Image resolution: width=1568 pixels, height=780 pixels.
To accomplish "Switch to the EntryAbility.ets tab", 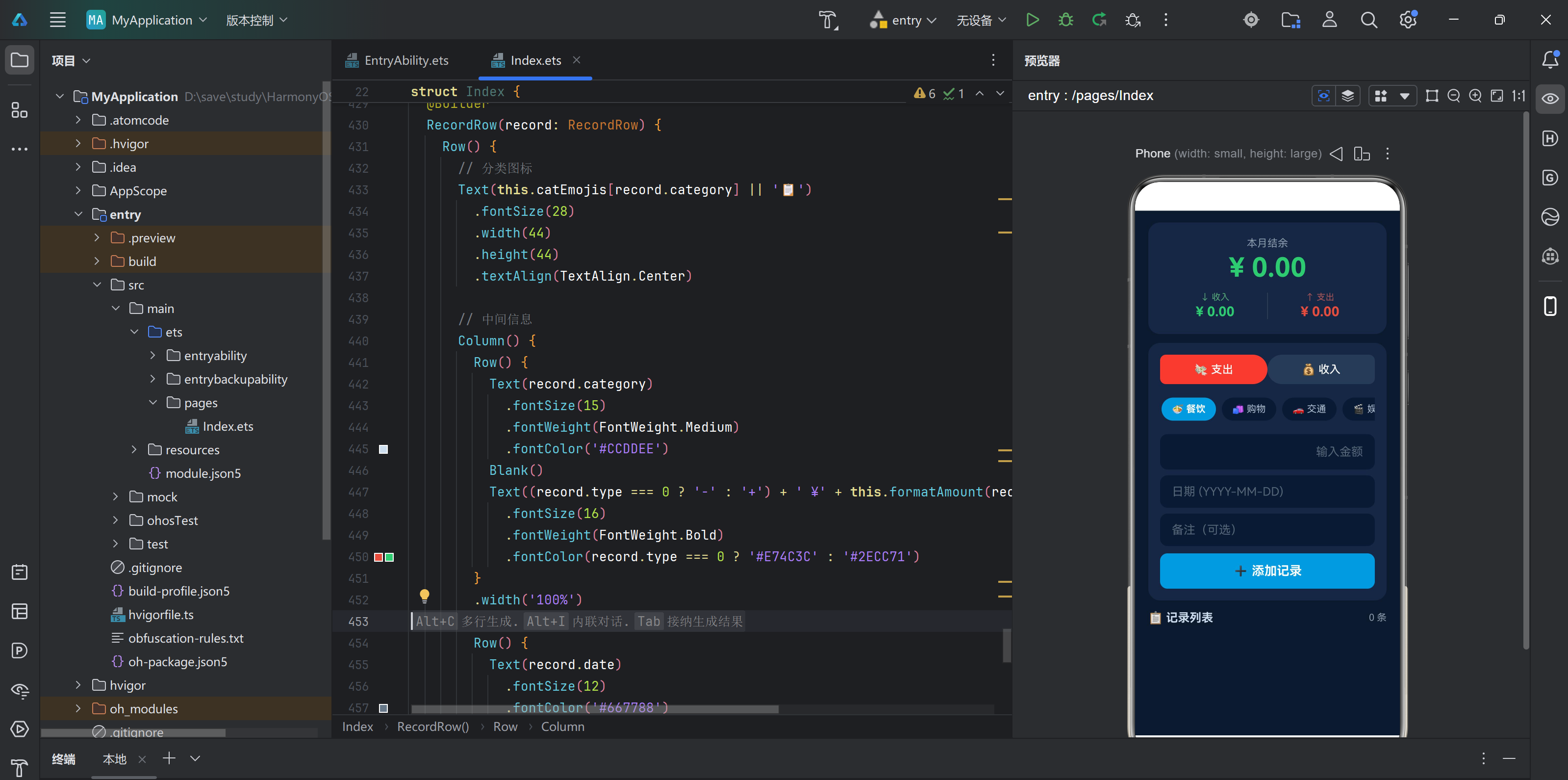I will coord(397,60).
